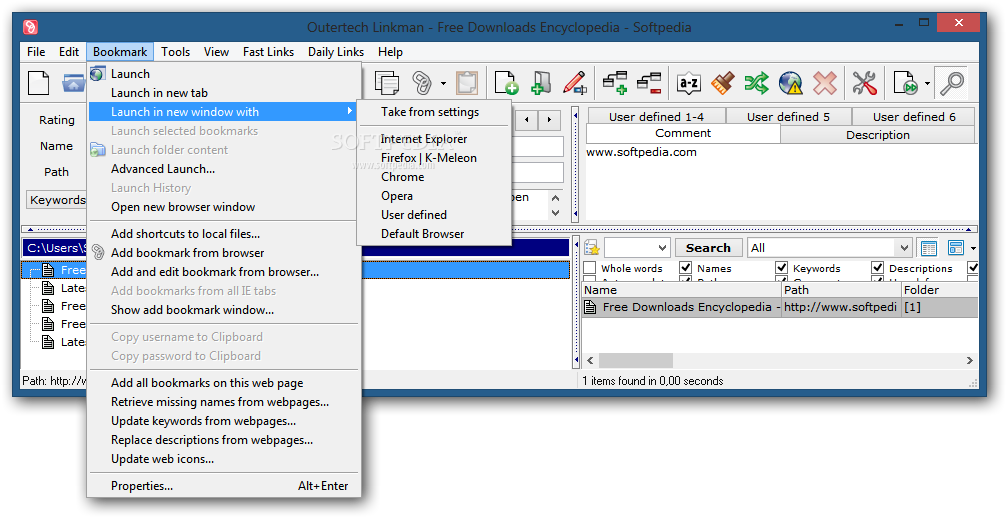The height and width of the screenshot is (518, 1007).
Task: Open dropdown arrow beside view layout icons
Action: point(973,248)
